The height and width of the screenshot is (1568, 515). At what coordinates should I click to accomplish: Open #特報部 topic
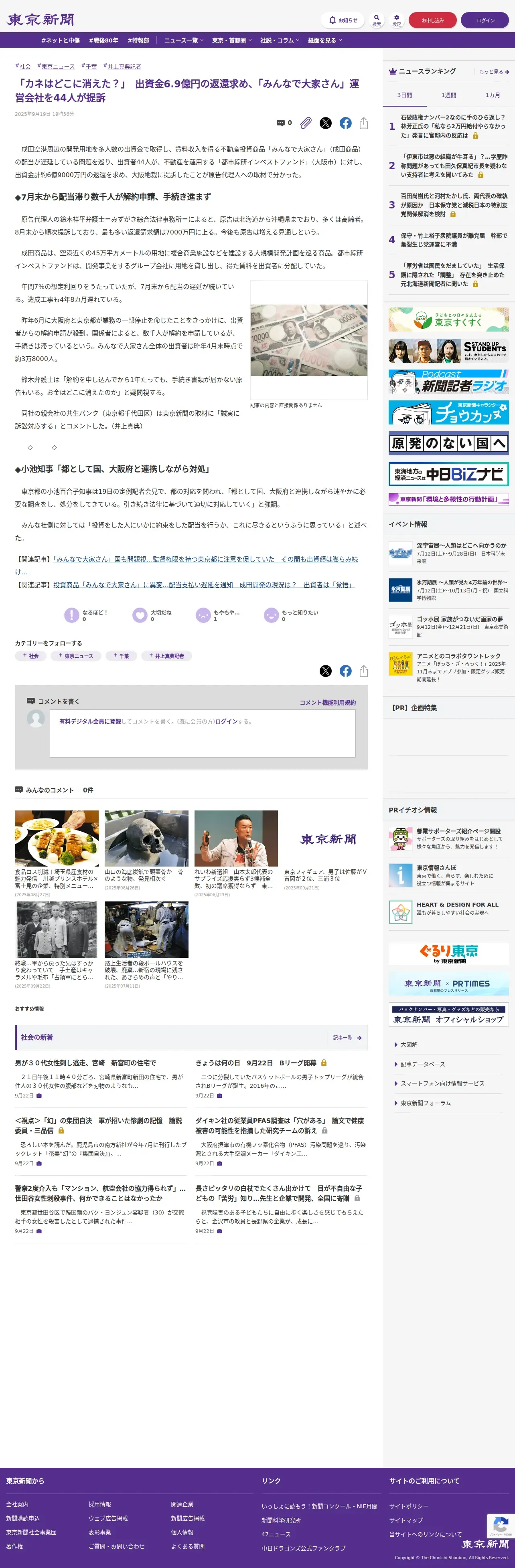pyautogui.click(x=138, y=40)
